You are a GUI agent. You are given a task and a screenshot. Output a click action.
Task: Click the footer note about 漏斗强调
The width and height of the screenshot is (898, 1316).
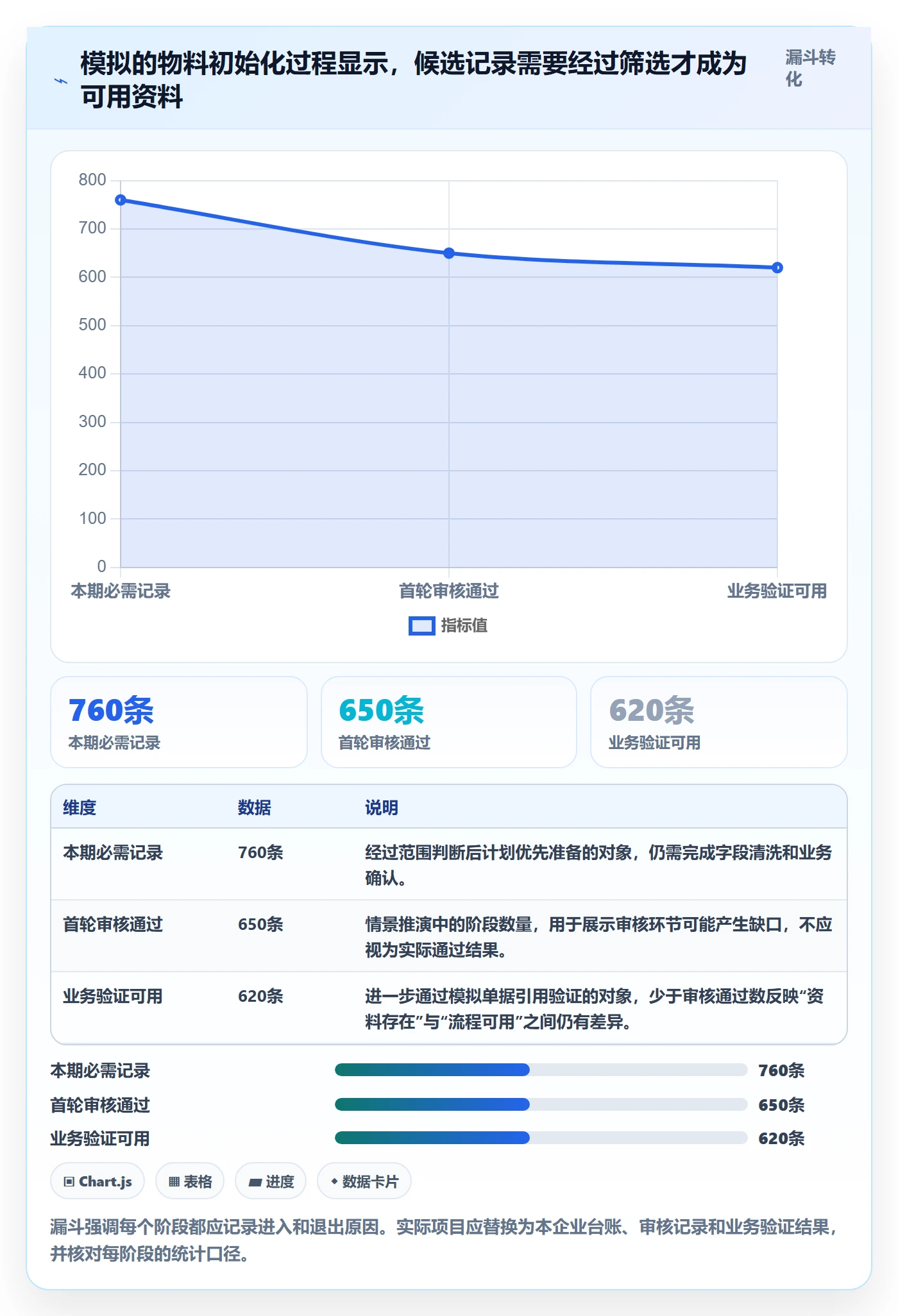(x=444, y=1240)
